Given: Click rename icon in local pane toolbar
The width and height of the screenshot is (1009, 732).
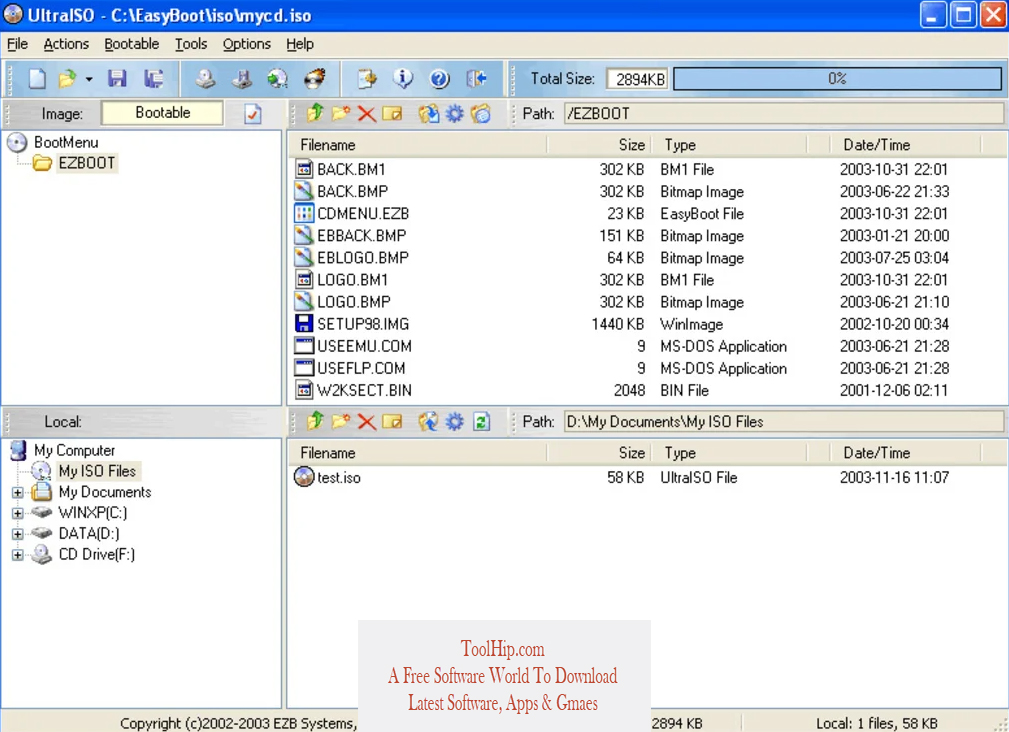Looking at the screenshot, I should [392, 421].
